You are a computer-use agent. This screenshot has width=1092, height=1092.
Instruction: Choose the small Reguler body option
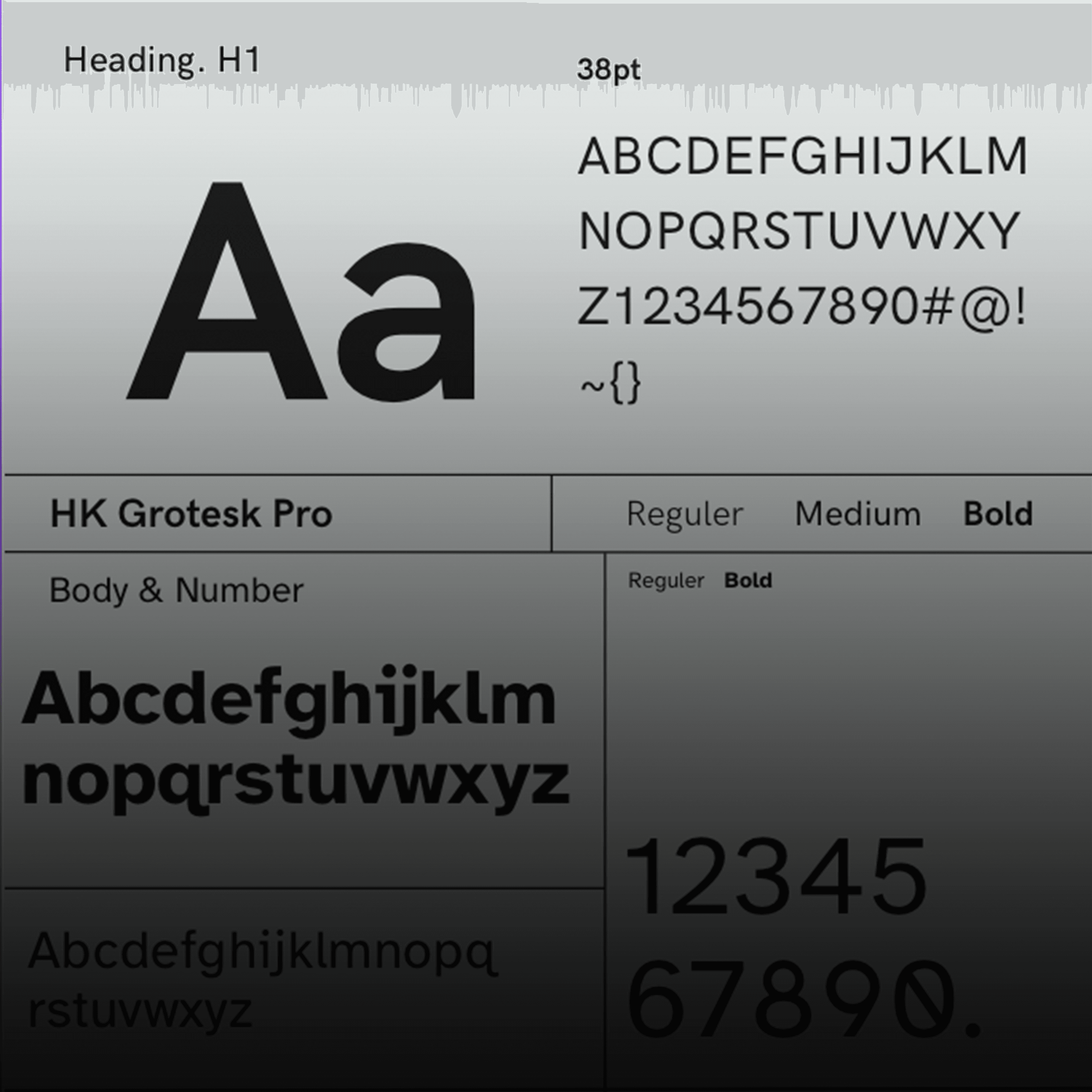tap(666, 581)
